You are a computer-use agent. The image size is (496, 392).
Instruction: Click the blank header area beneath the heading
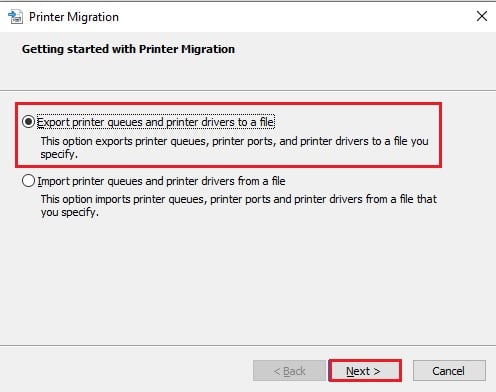tap(248, 73)
